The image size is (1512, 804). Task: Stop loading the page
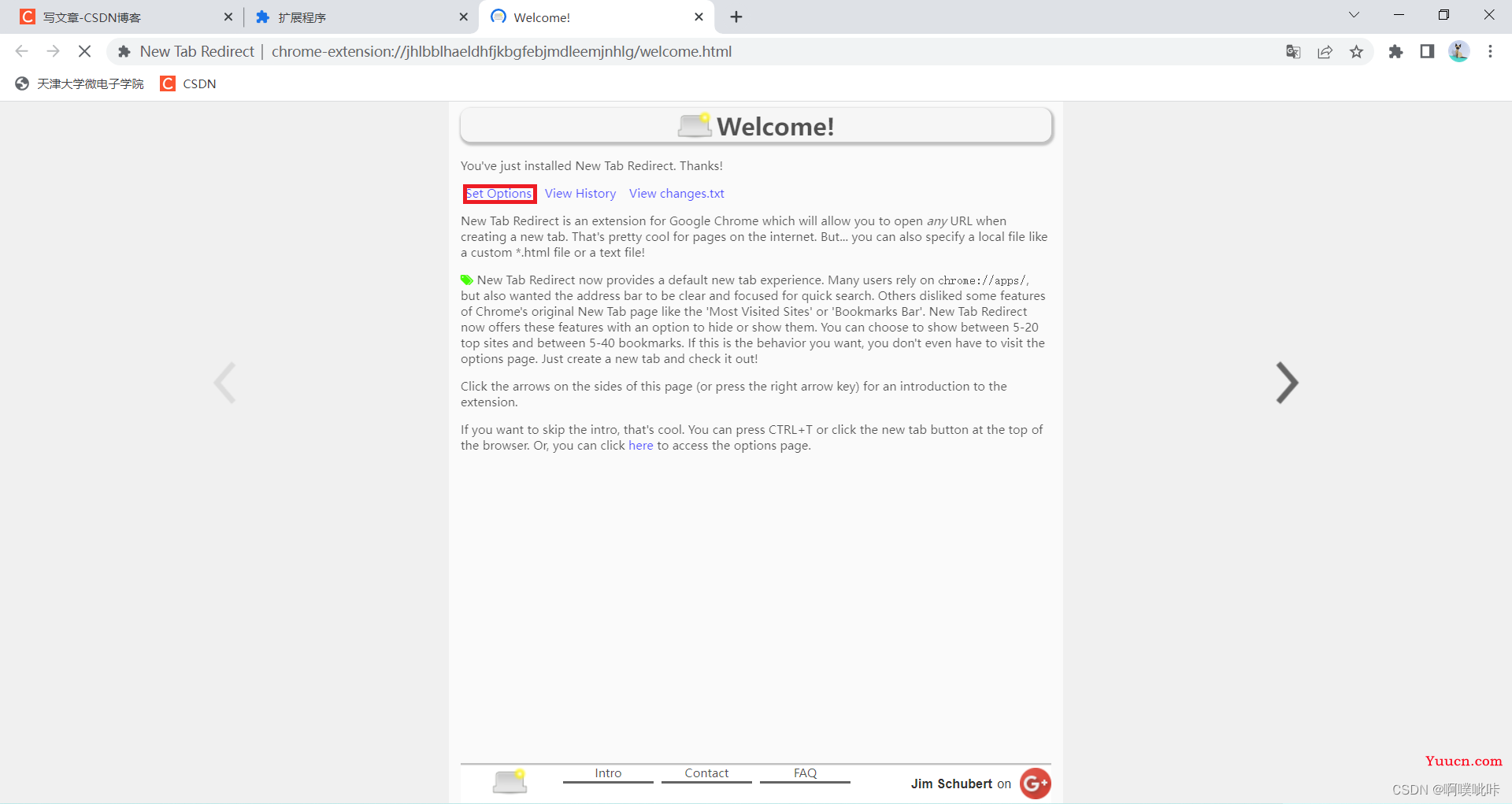(x=84, y=51)
